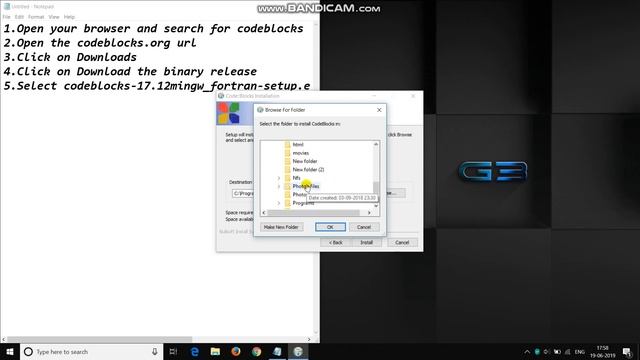
Task: Open Firefox from taskbar
Action: point(236,351)
